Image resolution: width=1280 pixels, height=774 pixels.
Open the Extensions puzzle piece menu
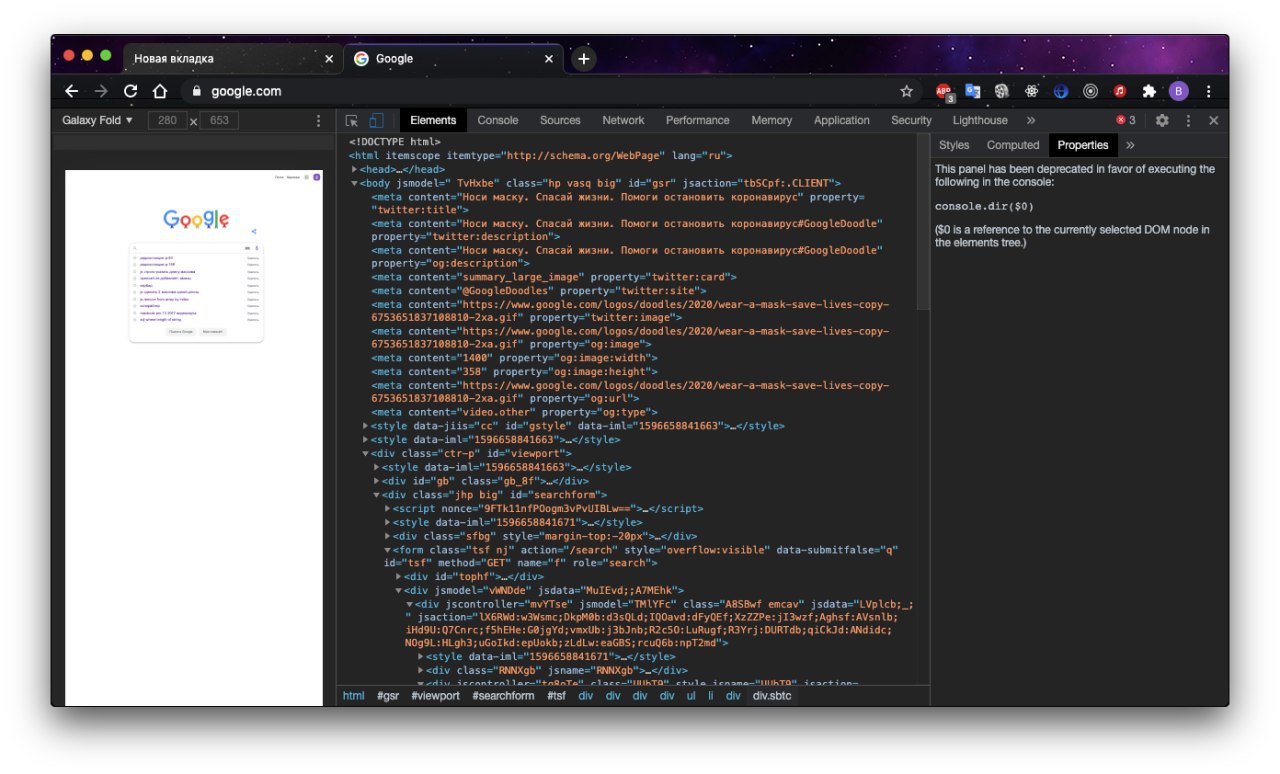(1149, 91)
